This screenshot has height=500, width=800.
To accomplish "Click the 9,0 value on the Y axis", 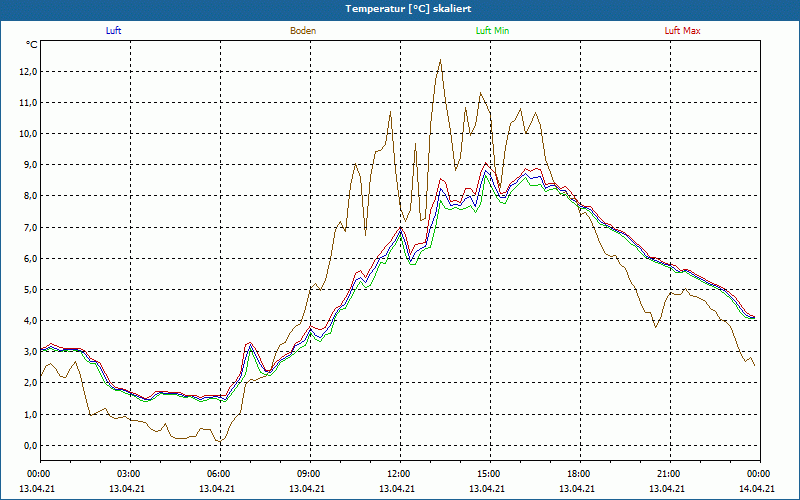I will pos(30,165).
